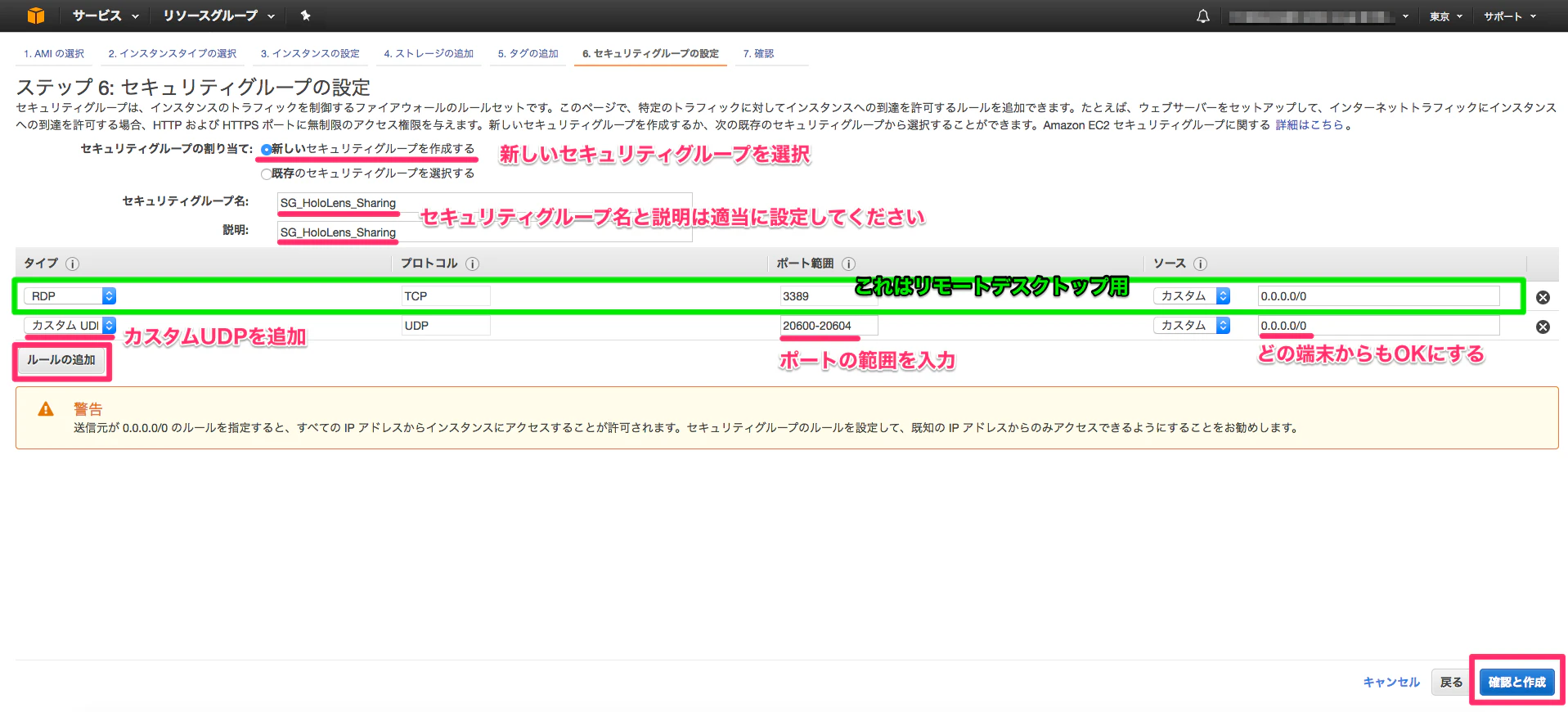Viewport: 1568px width, 712px height.
Task: Click the セキュリティグループ名 input field
Action: 484,203
